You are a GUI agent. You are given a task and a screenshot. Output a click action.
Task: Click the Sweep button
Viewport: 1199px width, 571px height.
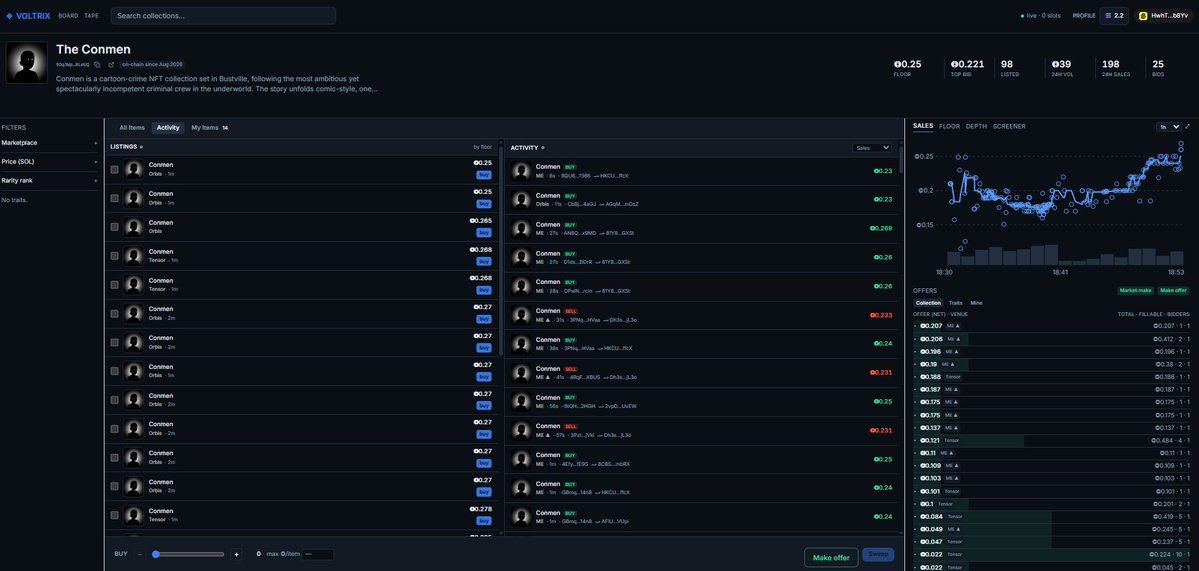pos(879,554)
